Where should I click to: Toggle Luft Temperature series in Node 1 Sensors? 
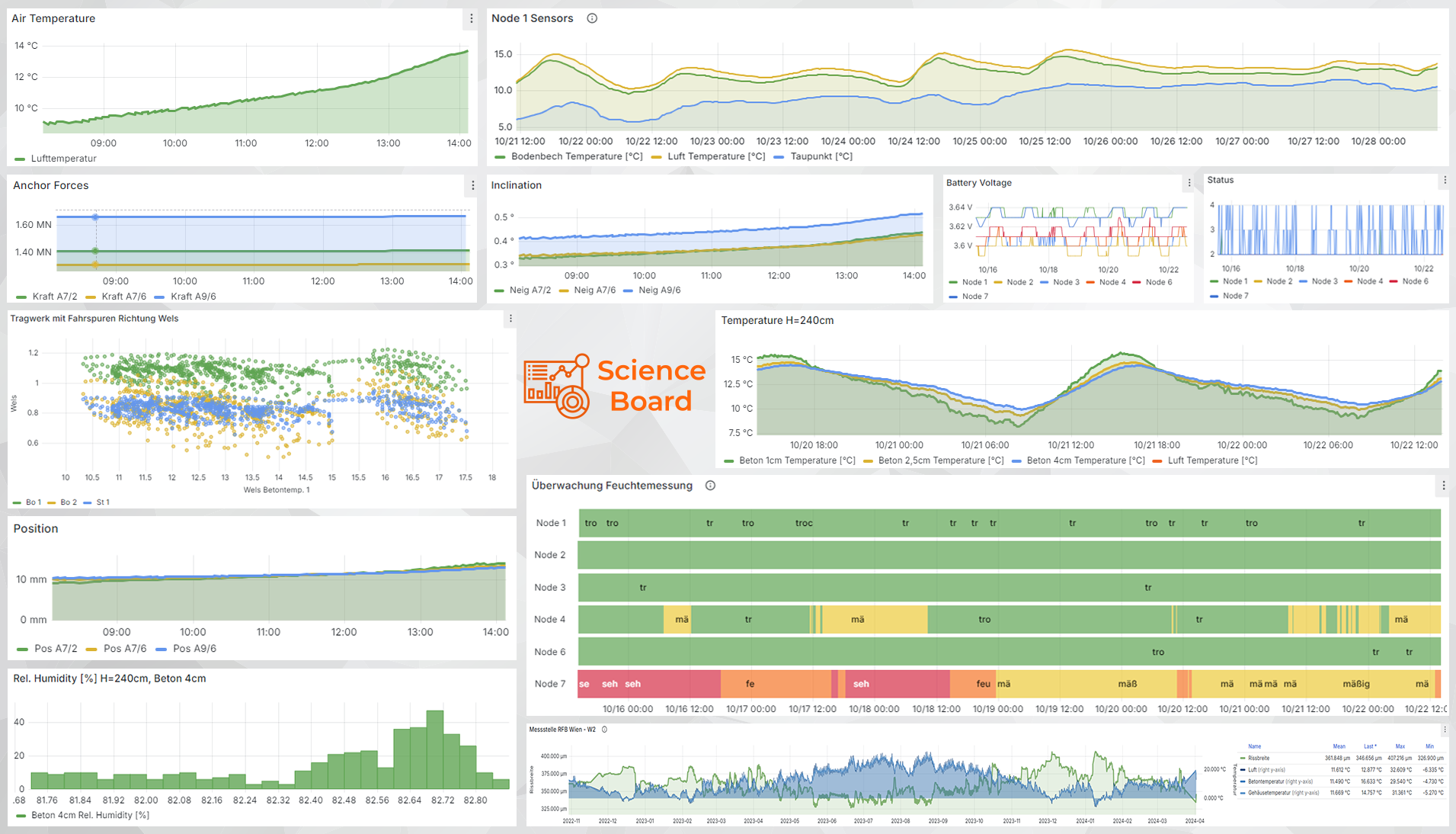point(708,156)
